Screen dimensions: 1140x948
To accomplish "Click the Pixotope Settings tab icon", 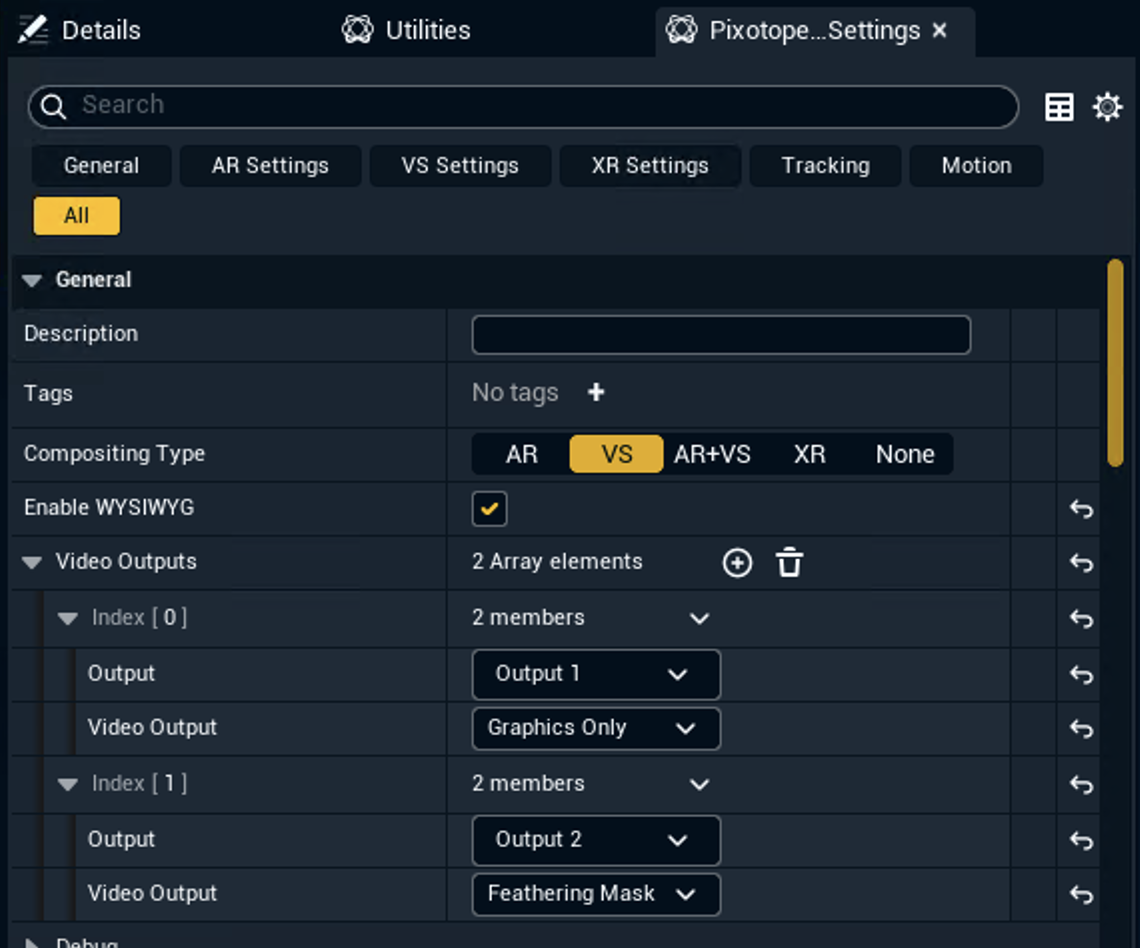I will (681, 30).
